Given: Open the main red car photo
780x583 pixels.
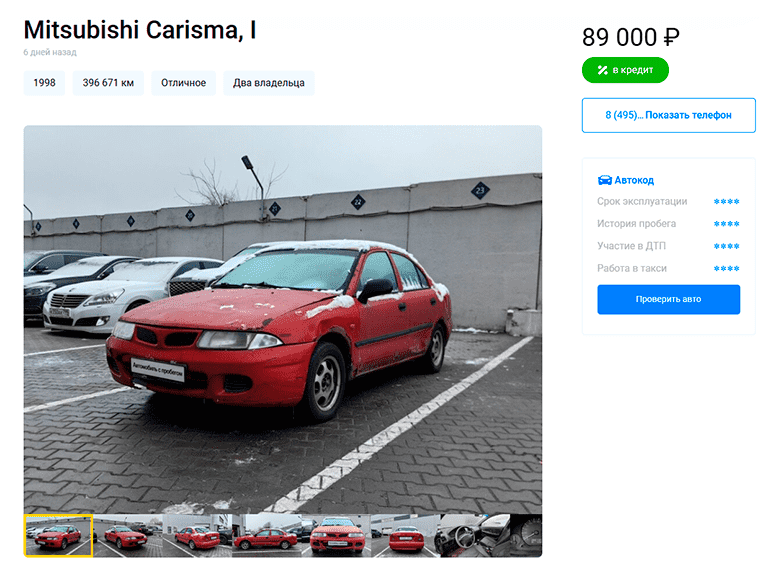Looking at the screenshot, I should [283, 319].
